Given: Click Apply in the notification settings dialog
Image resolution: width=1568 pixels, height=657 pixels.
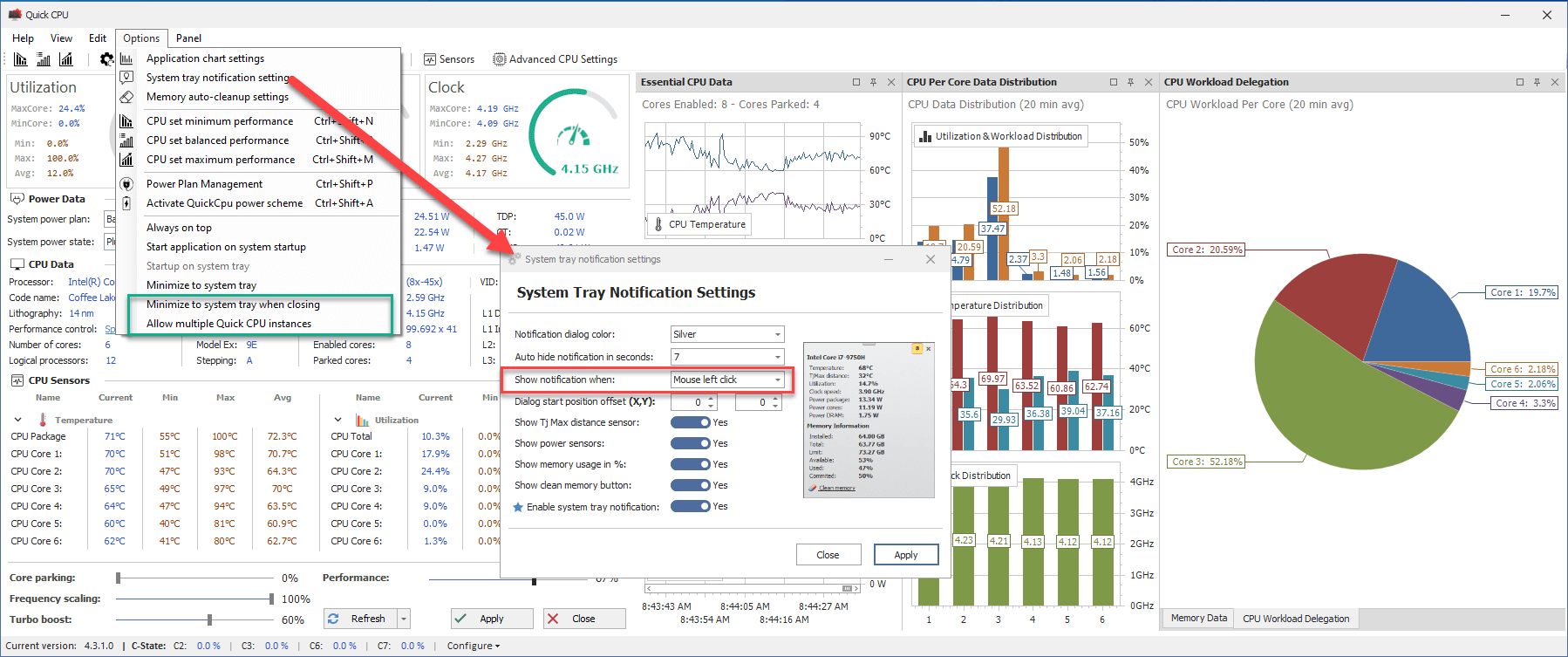Looking at the screenshot, I should click(905, 555).
